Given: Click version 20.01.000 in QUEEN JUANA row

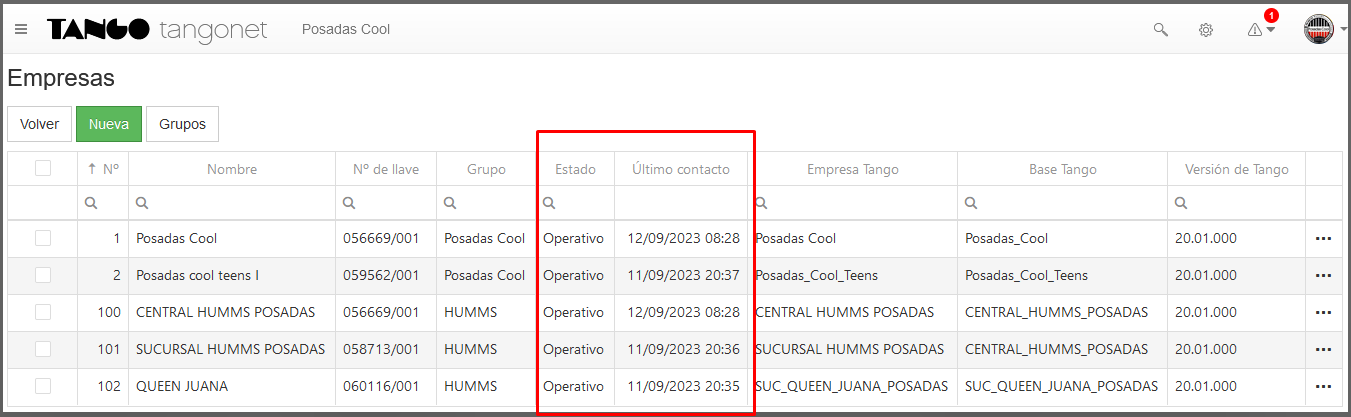Looking at the screenshot, I should [x=1207, y=386].
